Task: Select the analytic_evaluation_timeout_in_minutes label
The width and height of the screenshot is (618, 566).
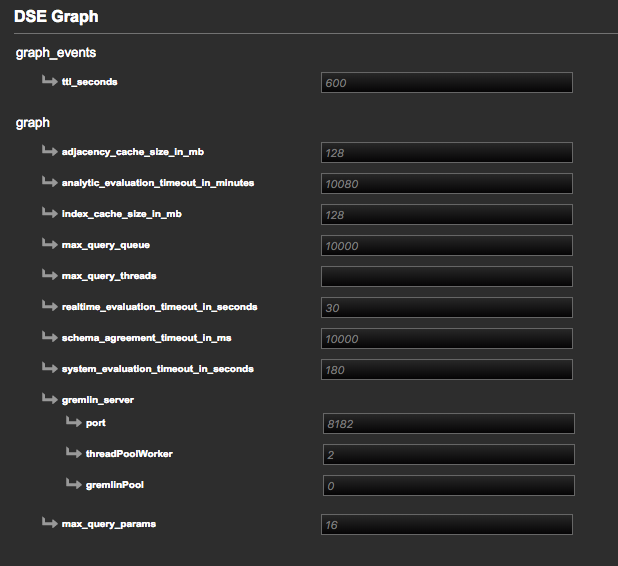Action: coord(158,183)
